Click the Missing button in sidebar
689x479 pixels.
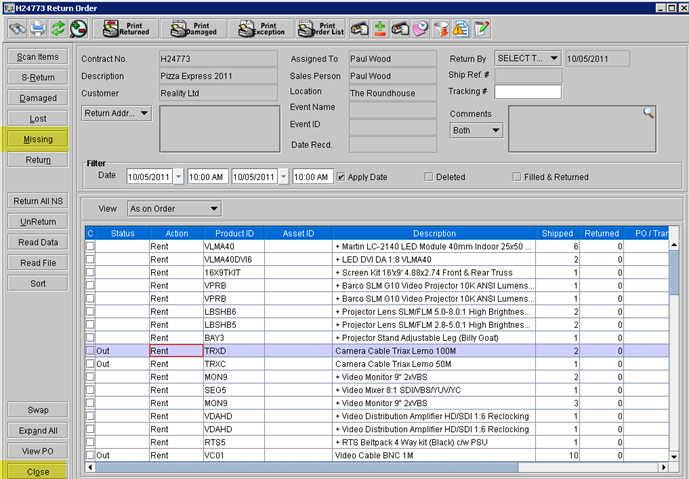38,139
